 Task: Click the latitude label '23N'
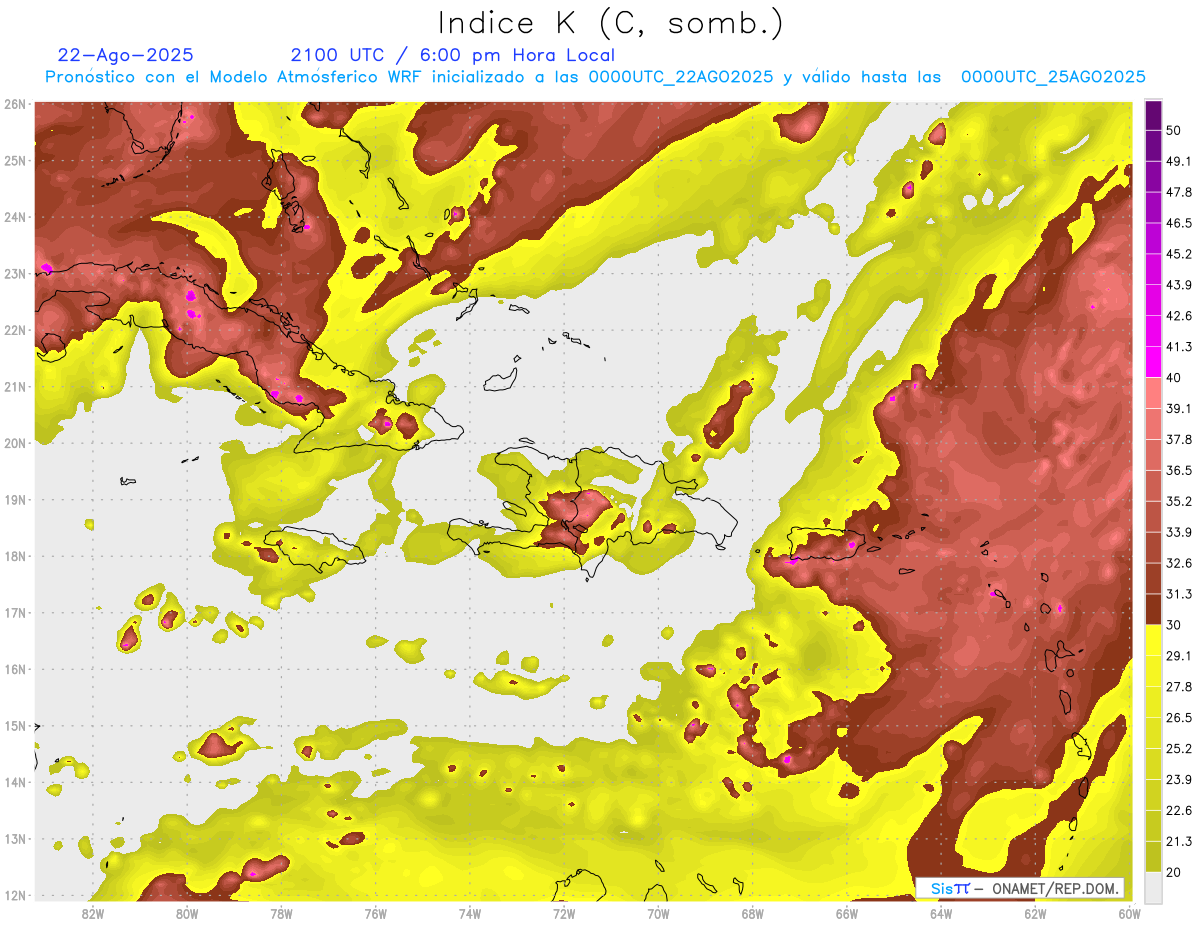click(x=15, y=274)
